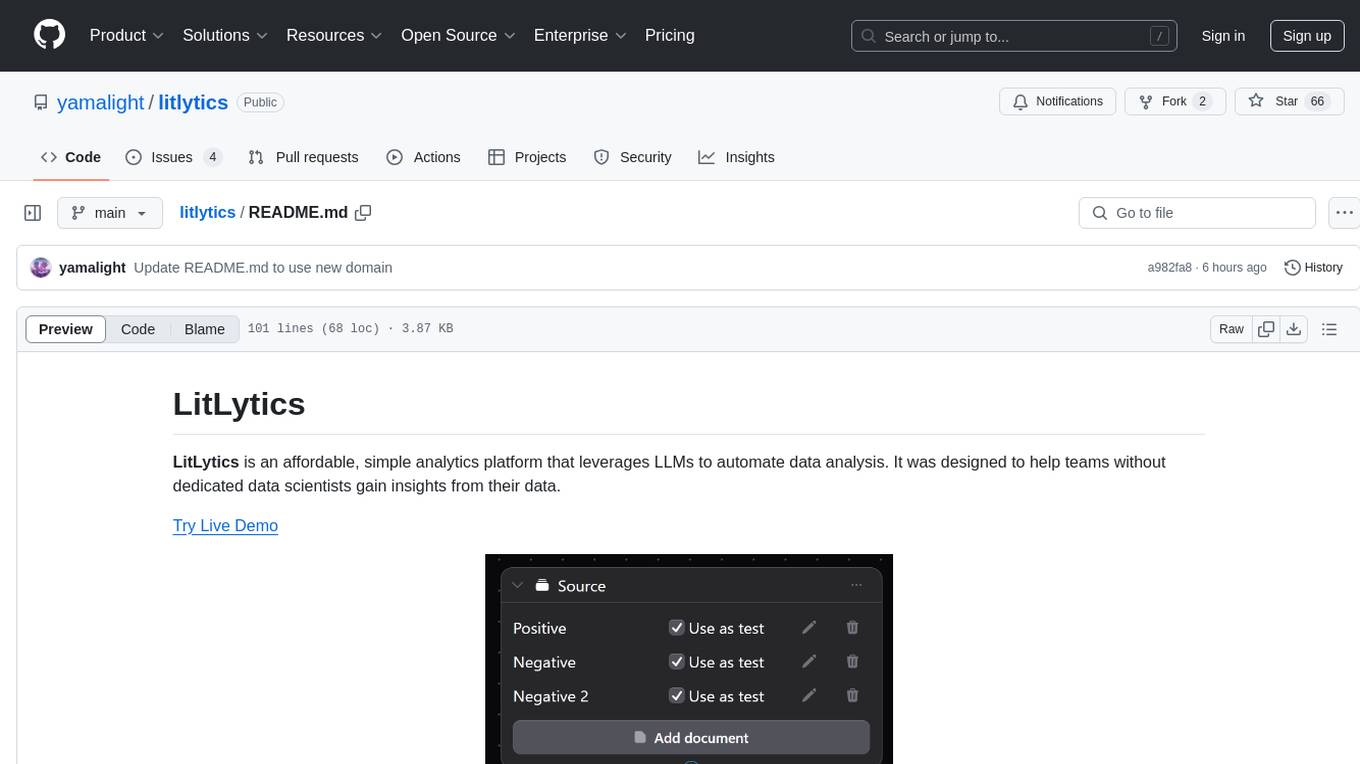The width and height of the screenshot is (1360, 764).
Task: Copy the README.md file path
Action: 363,212
